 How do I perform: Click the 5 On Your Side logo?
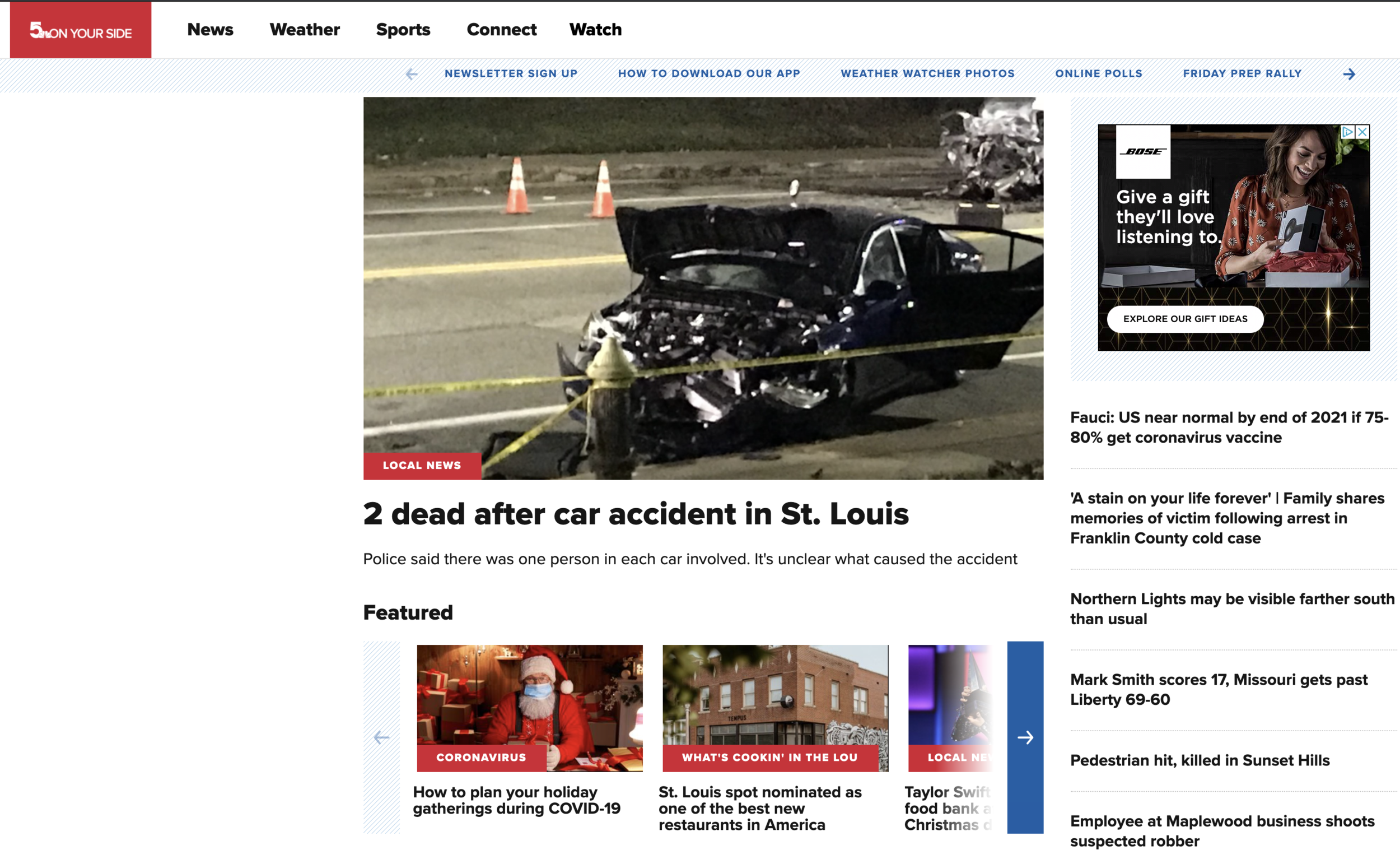(x=80, y=30)
